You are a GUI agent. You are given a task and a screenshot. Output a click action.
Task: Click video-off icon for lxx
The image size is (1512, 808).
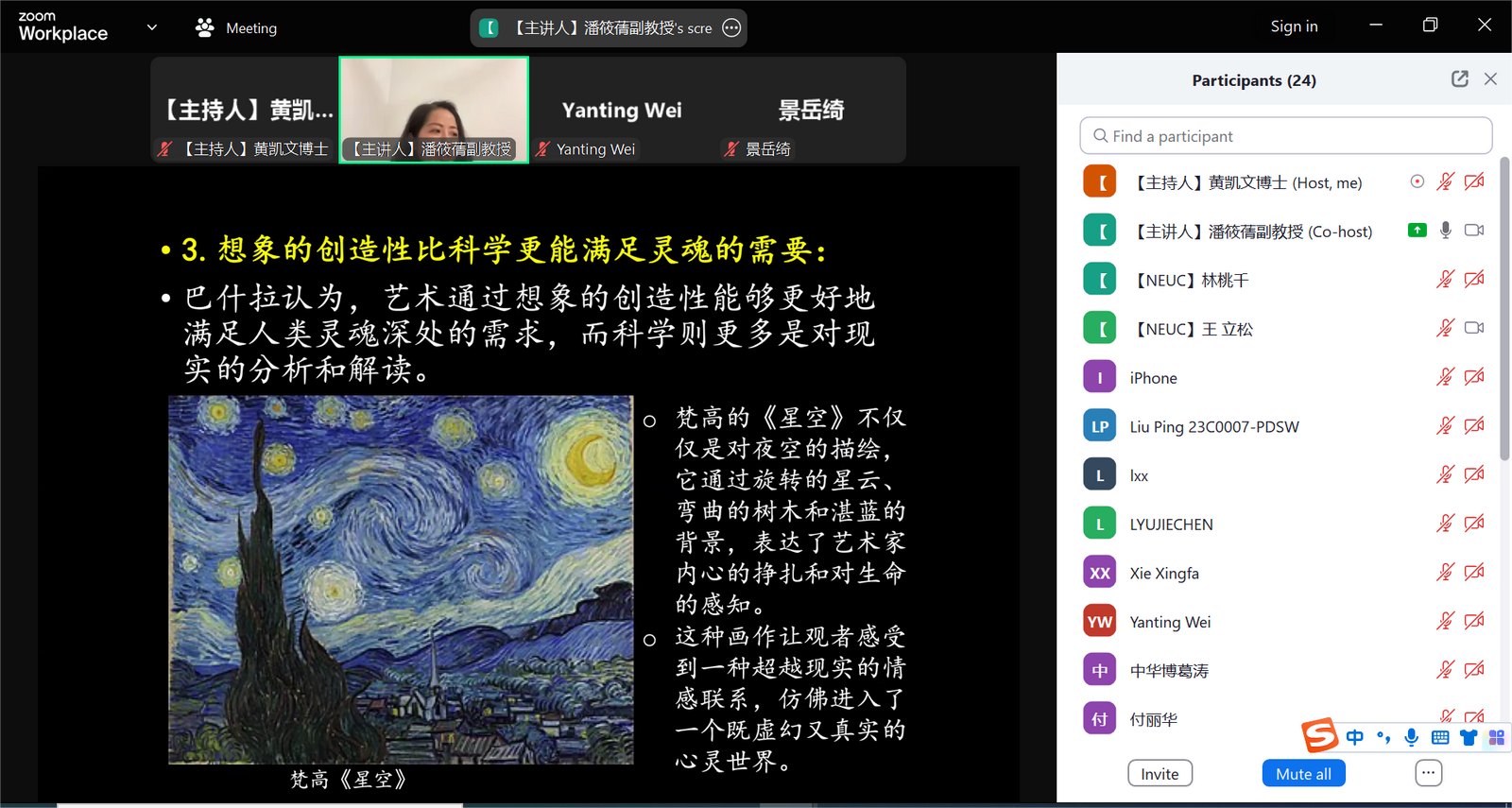coord(1474,474)
